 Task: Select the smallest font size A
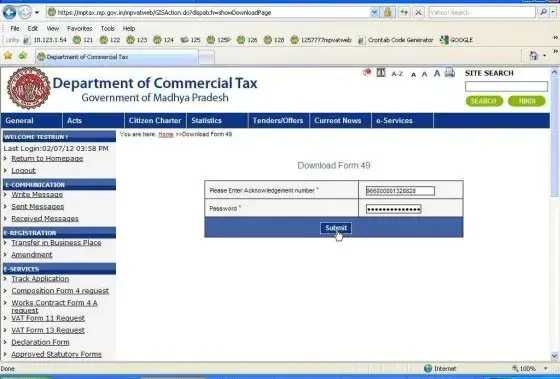pos(413,75)
